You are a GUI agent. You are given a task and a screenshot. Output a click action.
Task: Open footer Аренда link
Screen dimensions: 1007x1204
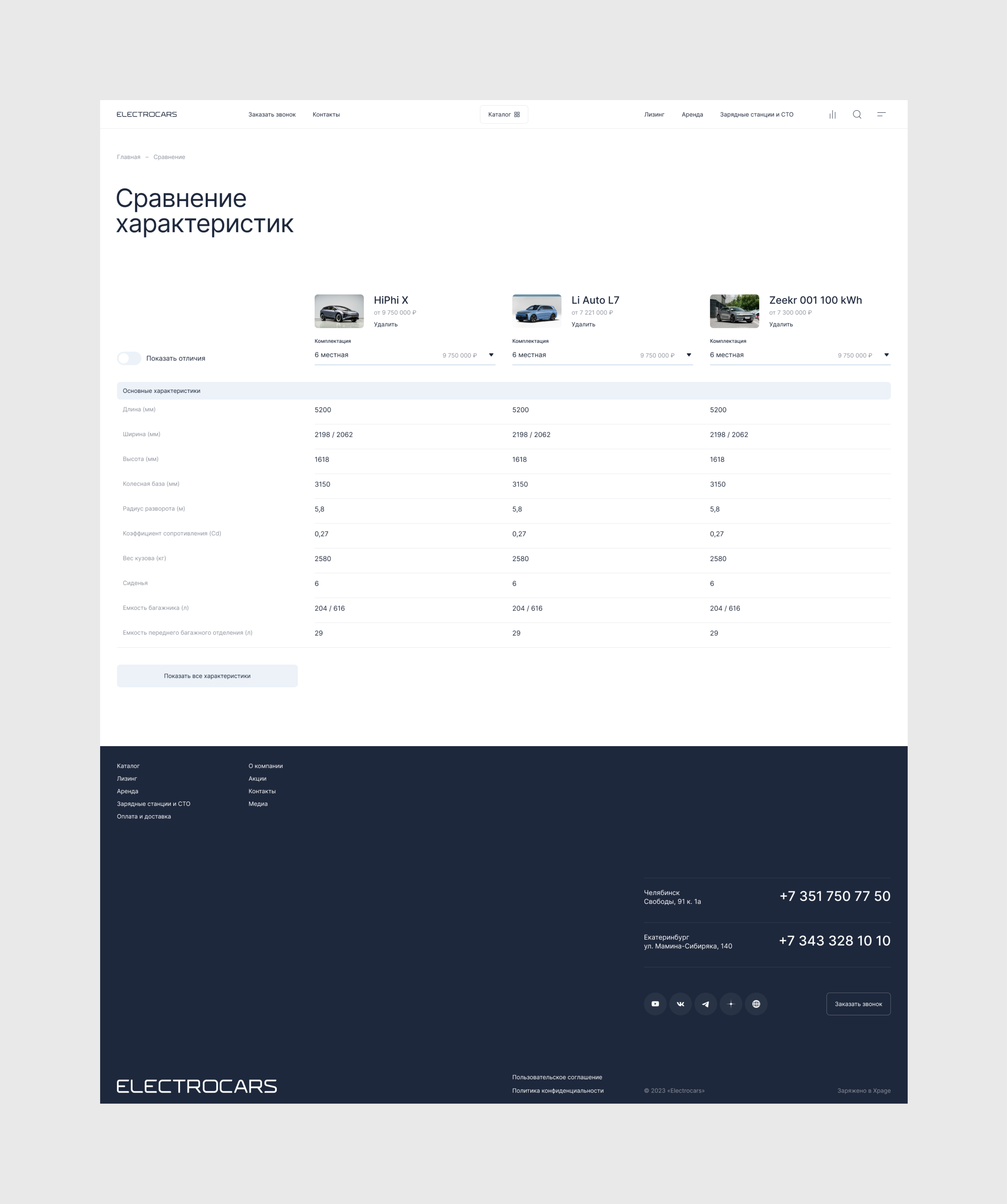pos(127,791)
